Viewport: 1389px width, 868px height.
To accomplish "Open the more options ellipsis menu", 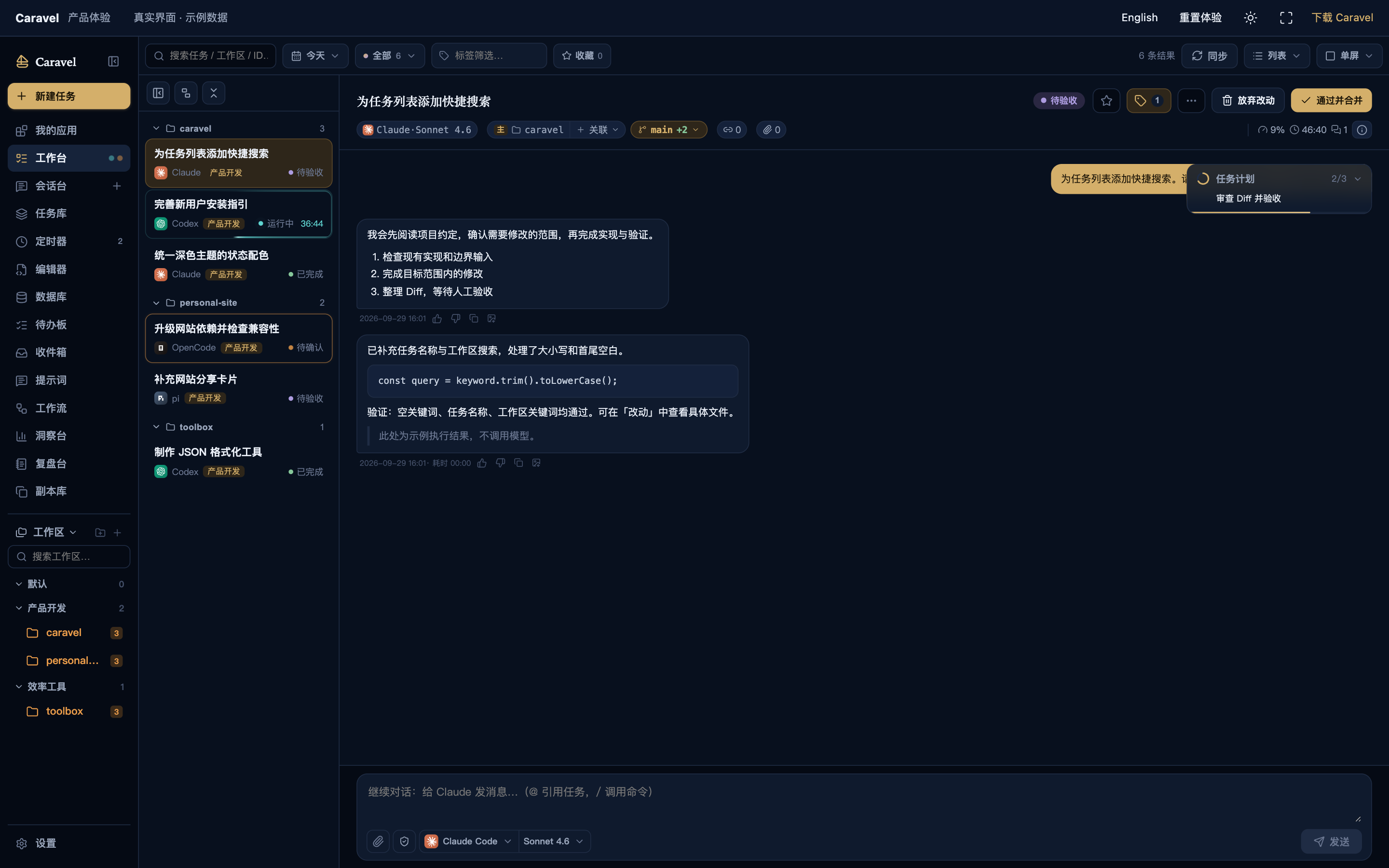I will point(1192,100).
